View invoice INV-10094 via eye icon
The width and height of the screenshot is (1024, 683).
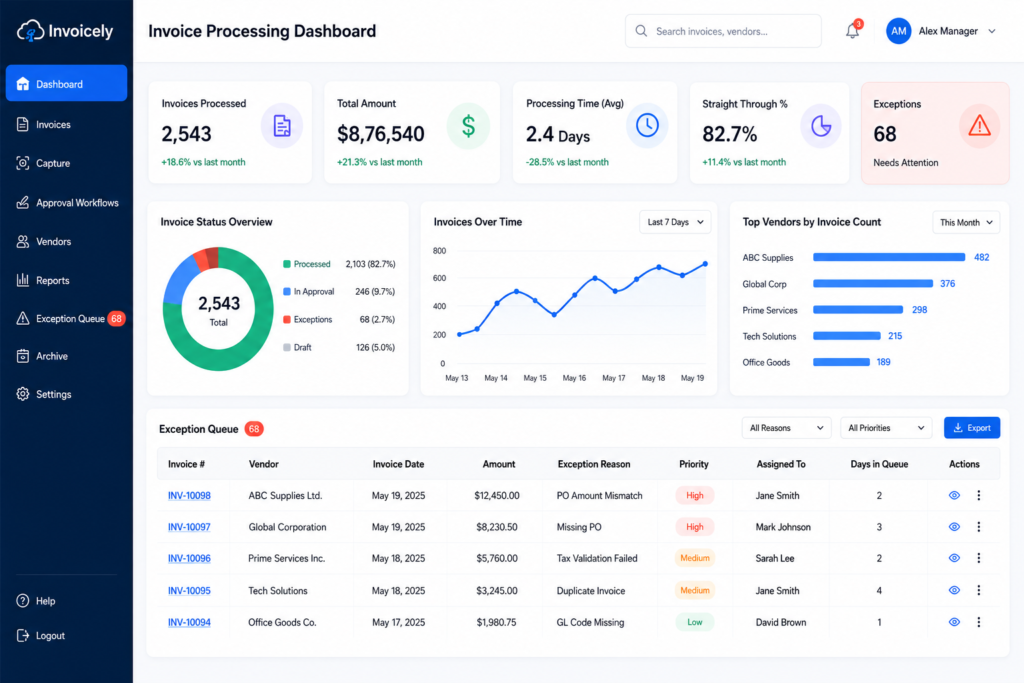click(954, 622)
